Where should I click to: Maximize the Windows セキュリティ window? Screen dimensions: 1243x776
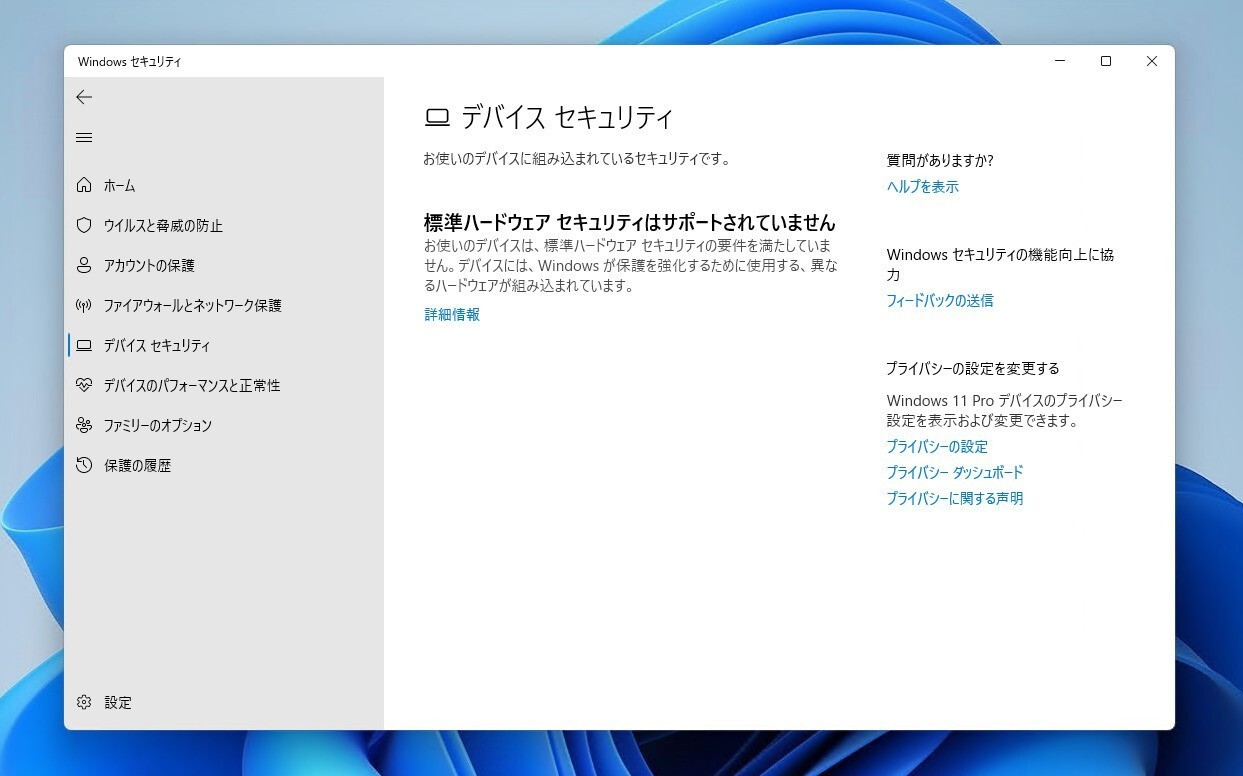pos(1105,61)
